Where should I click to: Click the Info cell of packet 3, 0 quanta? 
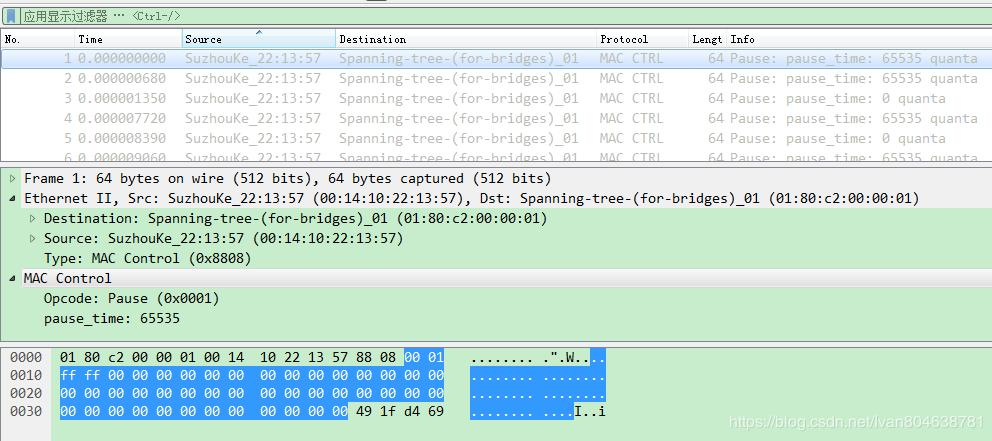(x=838, y=99)
